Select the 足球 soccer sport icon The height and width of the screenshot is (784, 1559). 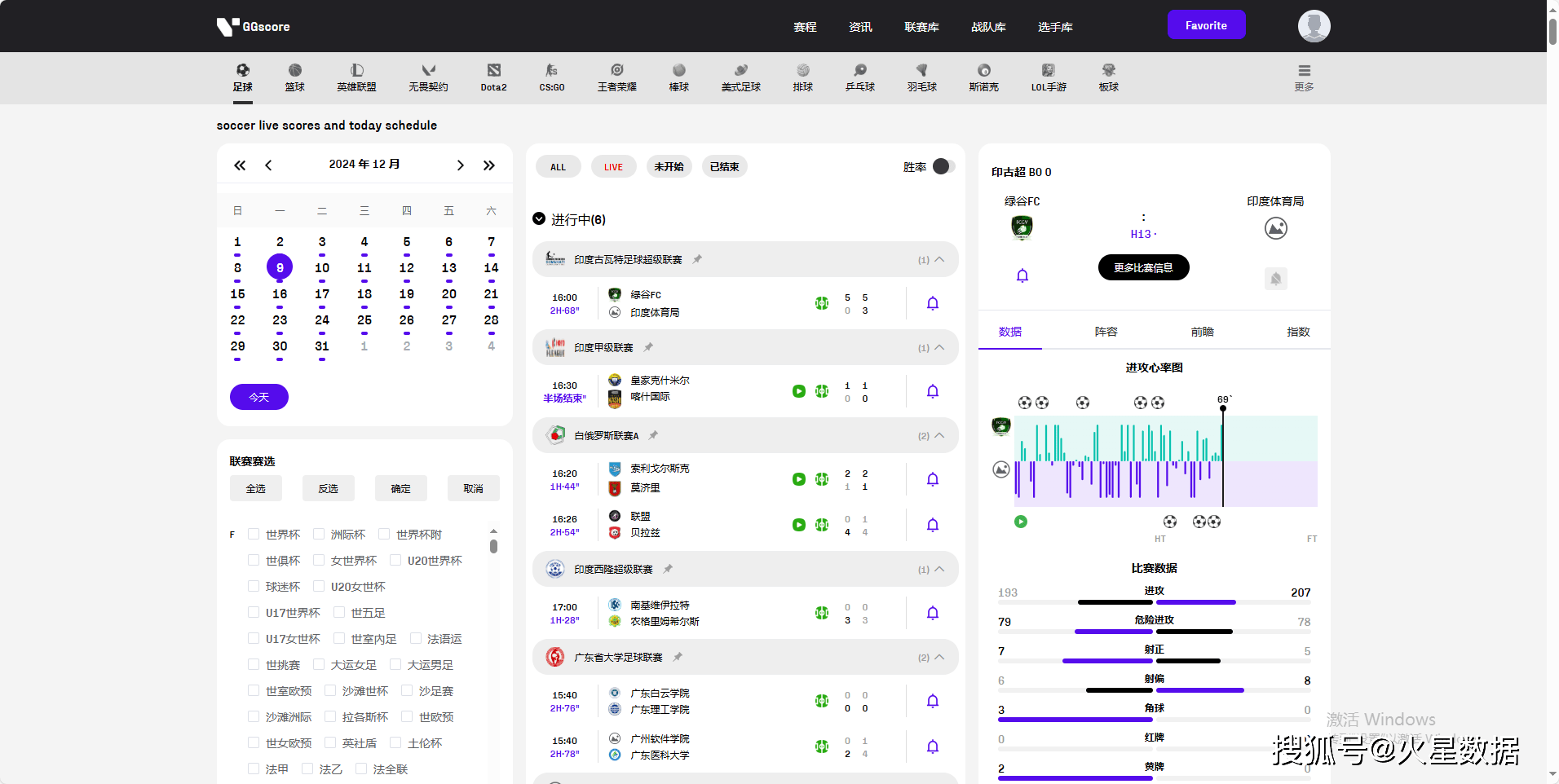pyautogui.click(x=242, y=77)
